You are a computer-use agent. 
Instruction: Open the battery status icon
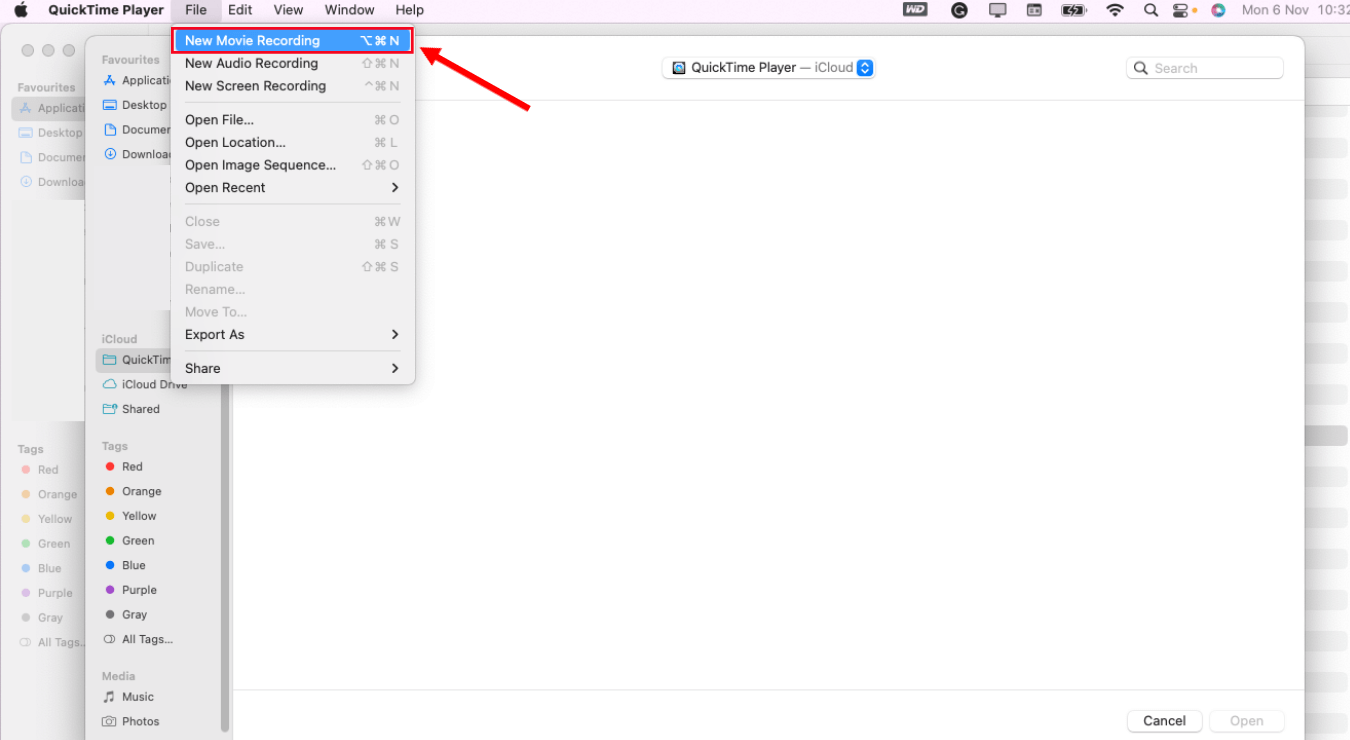click(1074, 10)
